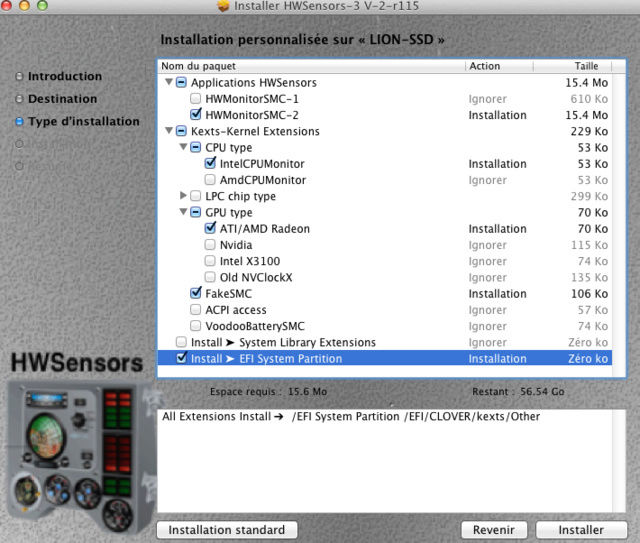
Task: Toggle the GPU type group checkbox
Action: click(196, 212)
